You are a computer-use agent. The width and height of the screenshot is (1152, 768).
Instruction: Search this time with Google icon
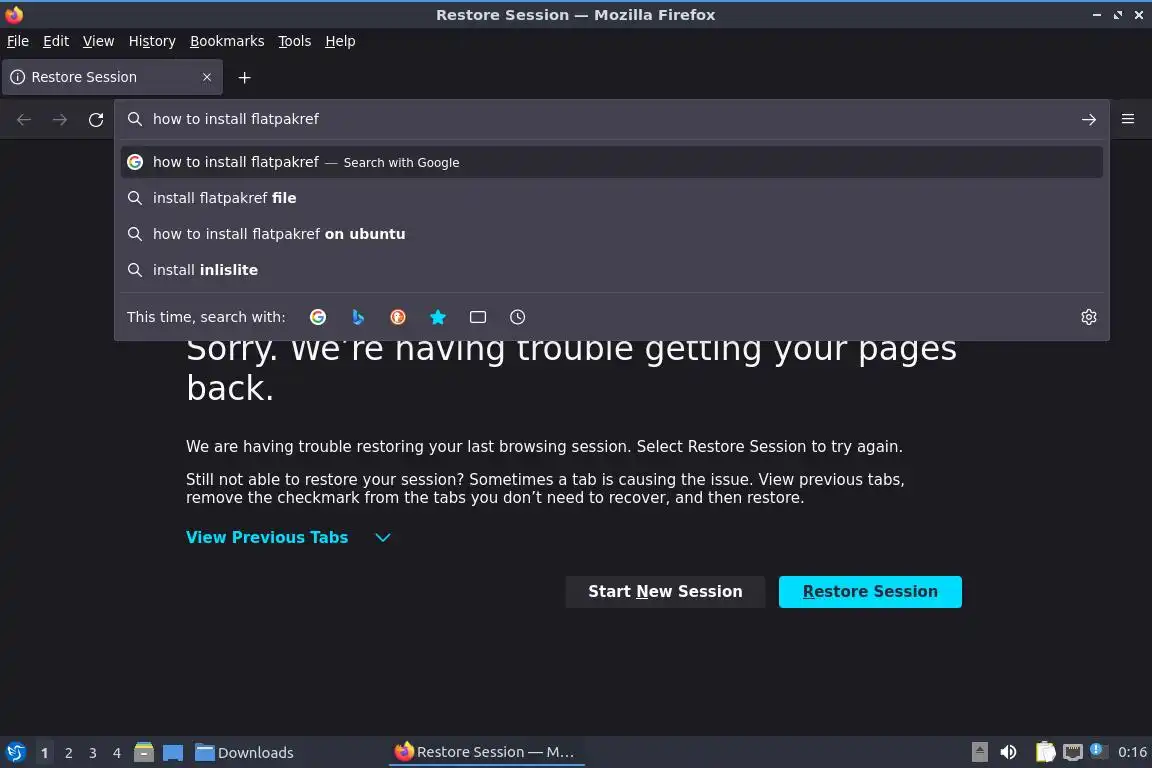pos(318,317)
